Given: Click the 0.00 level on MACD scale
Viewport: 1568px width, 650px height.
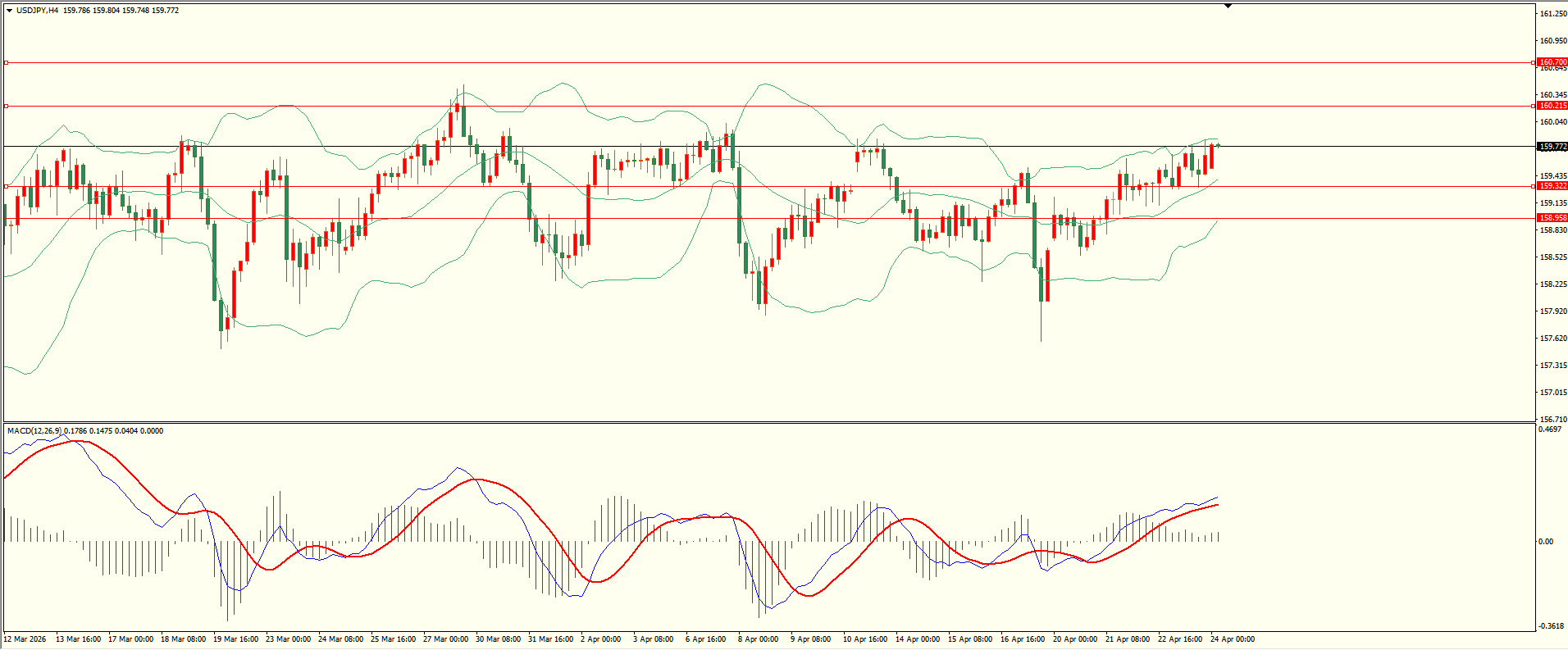Looking at the screenshot, I should 1545,542.
